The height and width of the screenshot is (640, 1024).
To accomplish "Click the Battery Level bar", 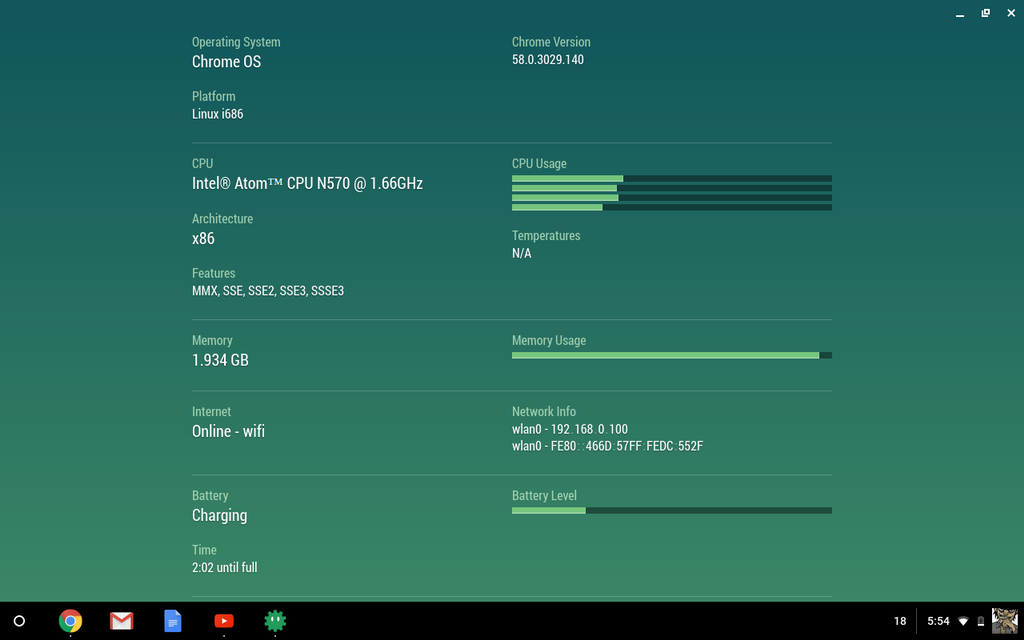I will click(x=671, y=510).
